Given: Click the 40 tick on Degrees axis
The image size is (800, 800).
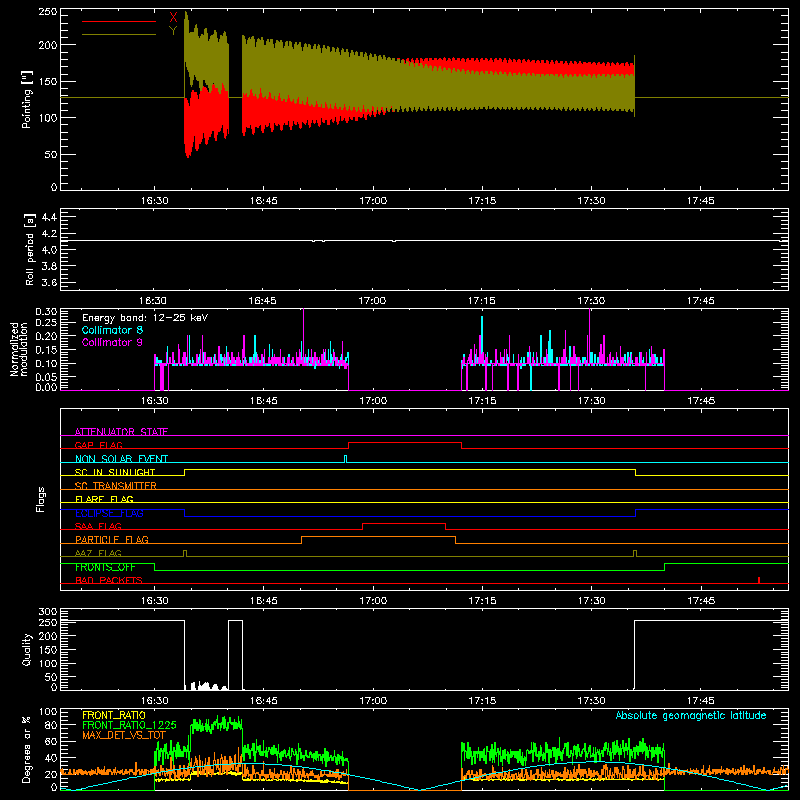Looking at the screenshot, I should tap(51, 758).
